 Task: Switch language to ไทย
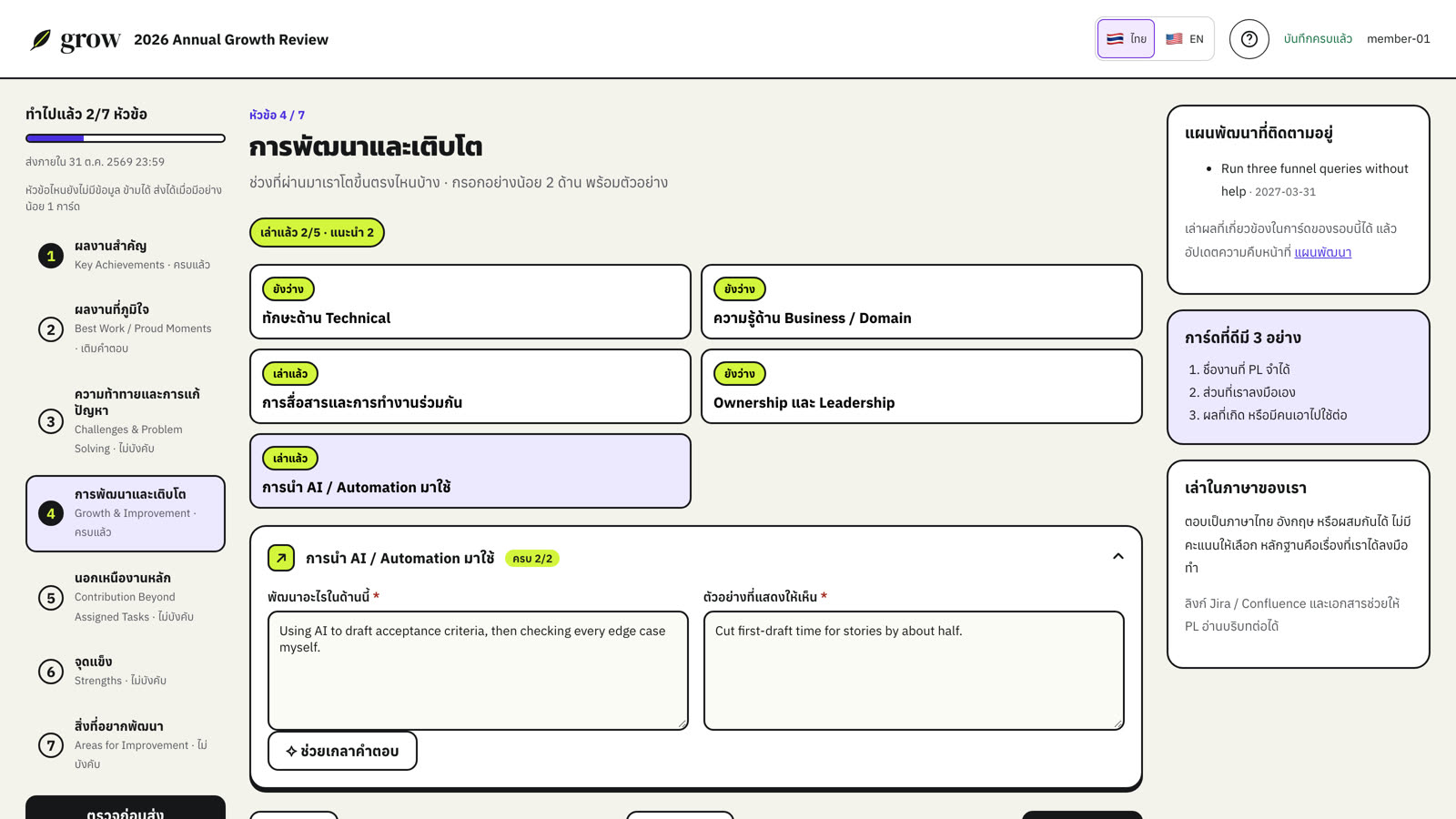1126,39
